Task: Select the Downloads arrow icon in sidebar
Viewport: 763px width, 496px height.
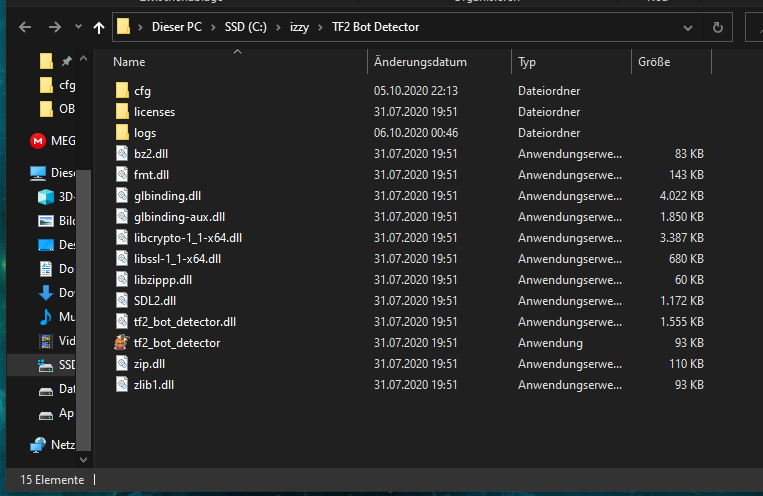Action: tap(45, 293)
